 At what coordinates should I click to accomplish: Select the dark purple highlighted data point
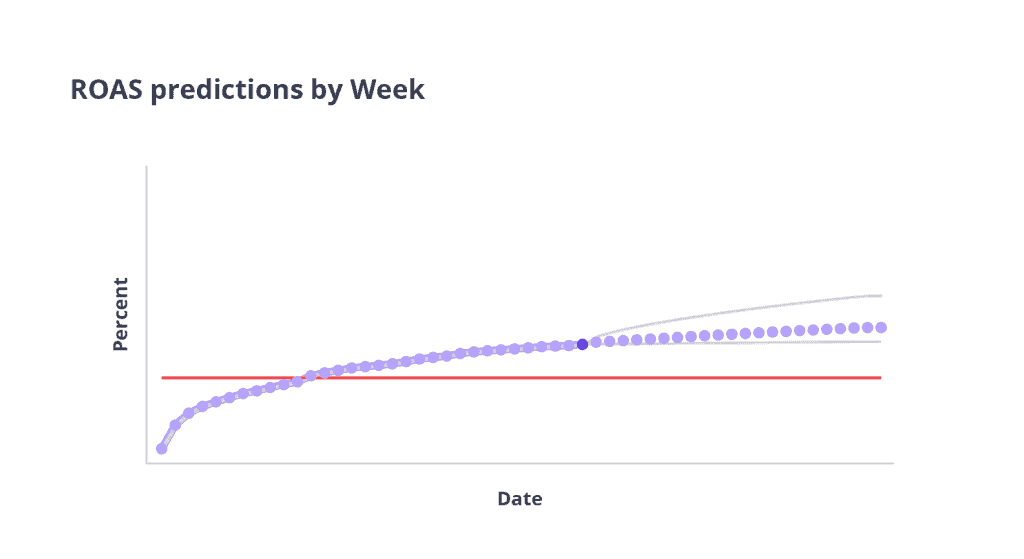(583, 344)
